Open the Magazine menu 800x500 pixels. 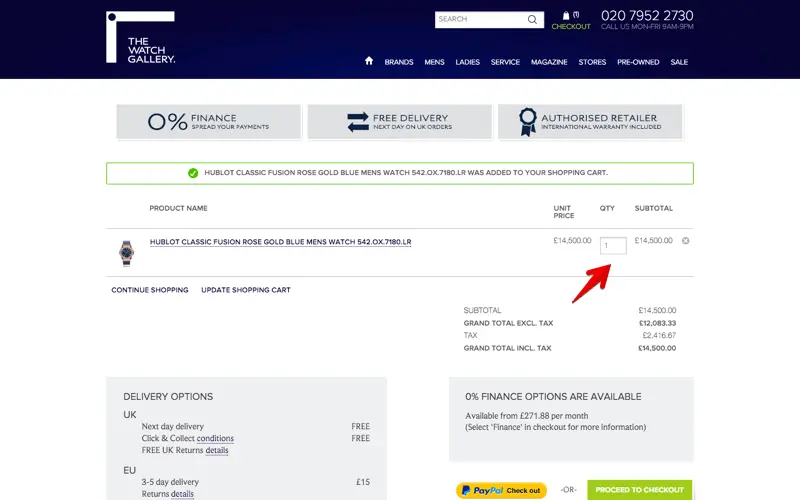point(549,62)
